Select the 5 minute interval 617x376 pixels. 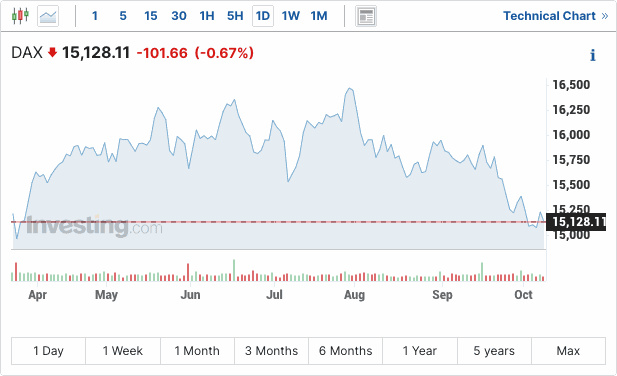click(123, 16)
